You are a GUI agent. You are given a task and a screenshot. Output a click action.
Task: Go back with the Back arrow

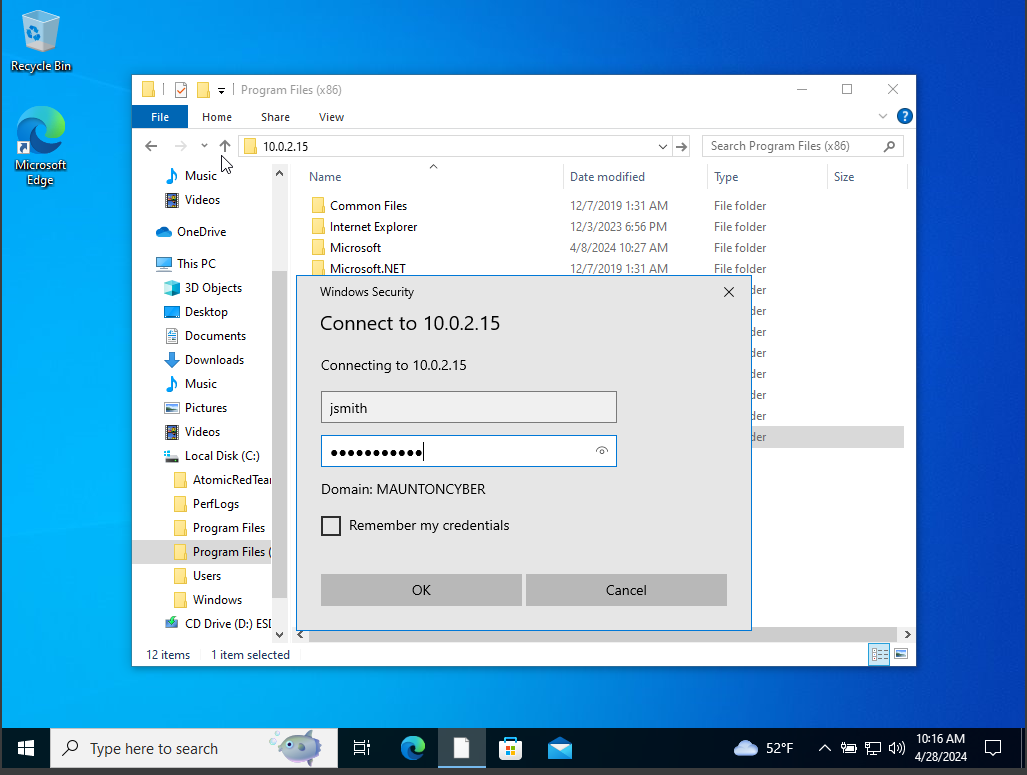151,146
